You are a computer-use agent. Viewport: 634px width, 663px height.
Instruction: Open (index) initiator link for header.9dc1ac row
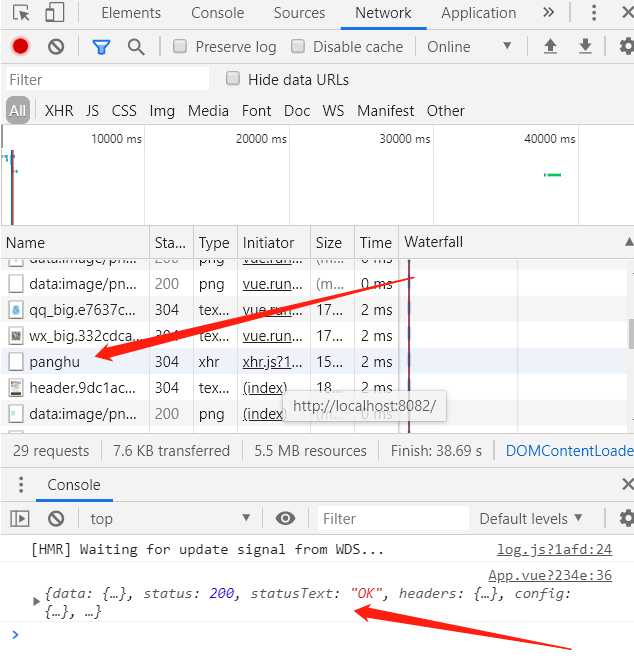coord(265,388)
